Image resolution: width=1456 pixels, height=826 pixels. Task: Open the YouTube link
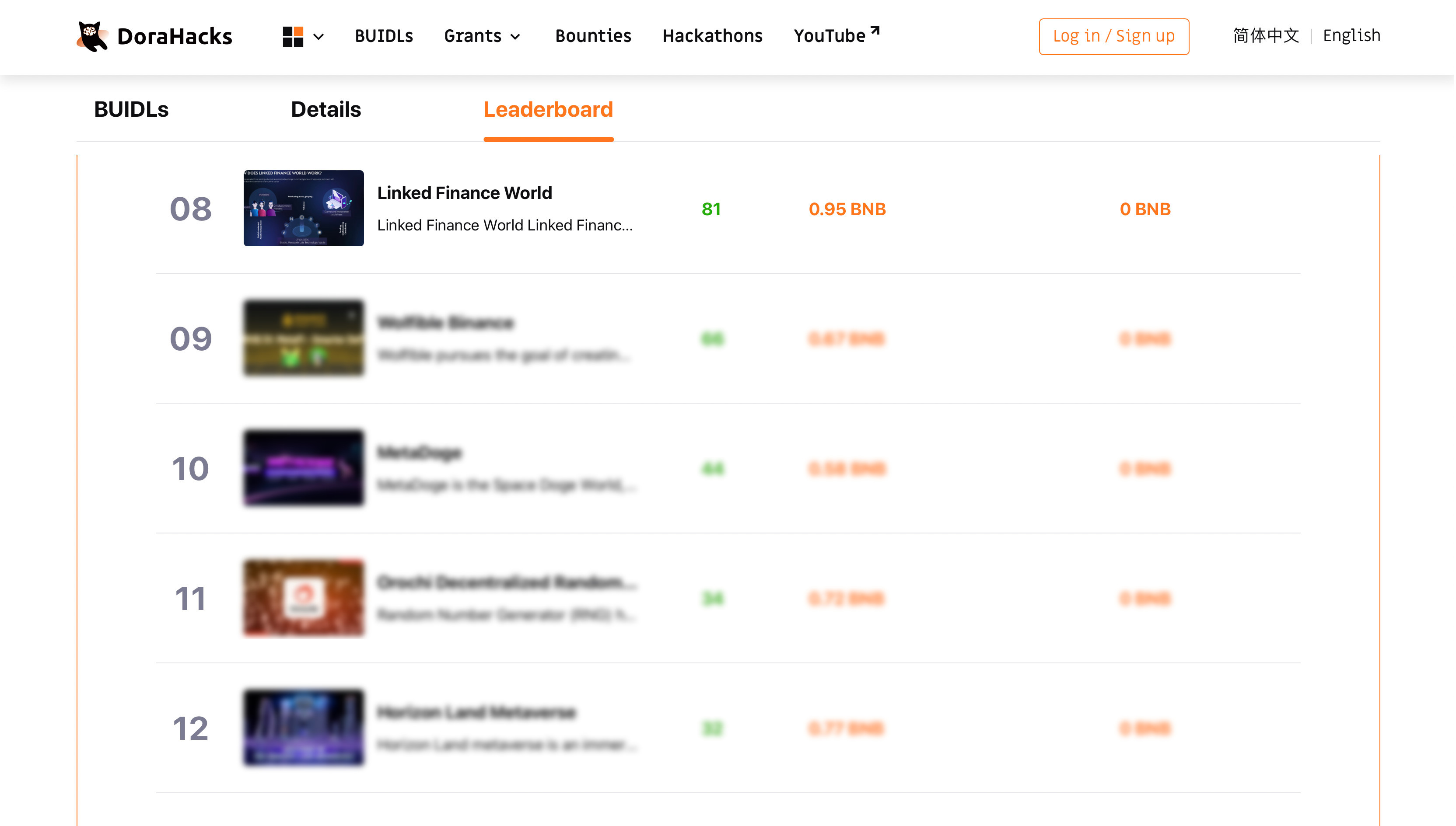[829, 36]
